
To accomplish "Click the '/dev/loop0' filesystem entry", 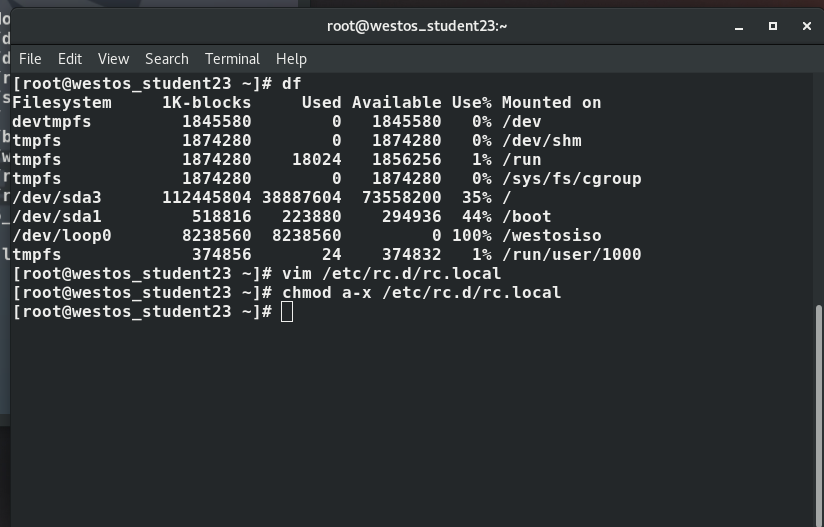I will (61, 235).
